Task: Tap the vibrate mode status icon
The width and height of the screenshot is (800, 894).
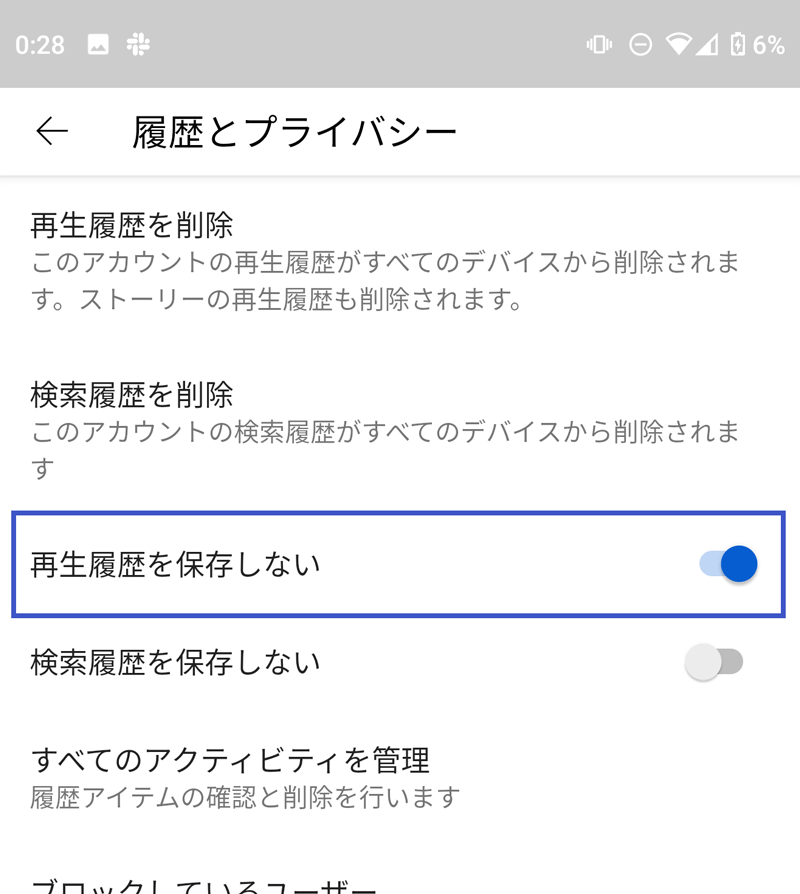Action: click(x=599, y=44)
